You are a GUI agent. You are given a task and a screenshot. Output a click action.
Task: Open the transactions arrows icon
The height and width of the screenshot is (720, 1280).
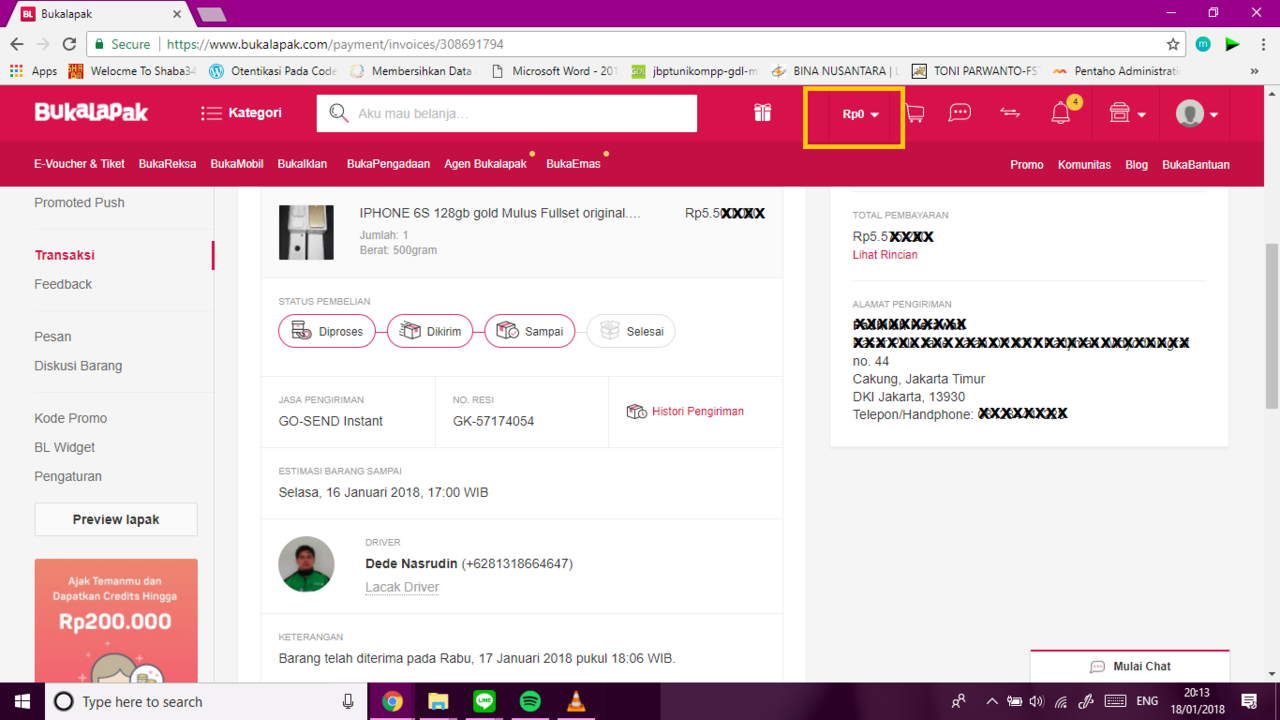pos(1010,113)
